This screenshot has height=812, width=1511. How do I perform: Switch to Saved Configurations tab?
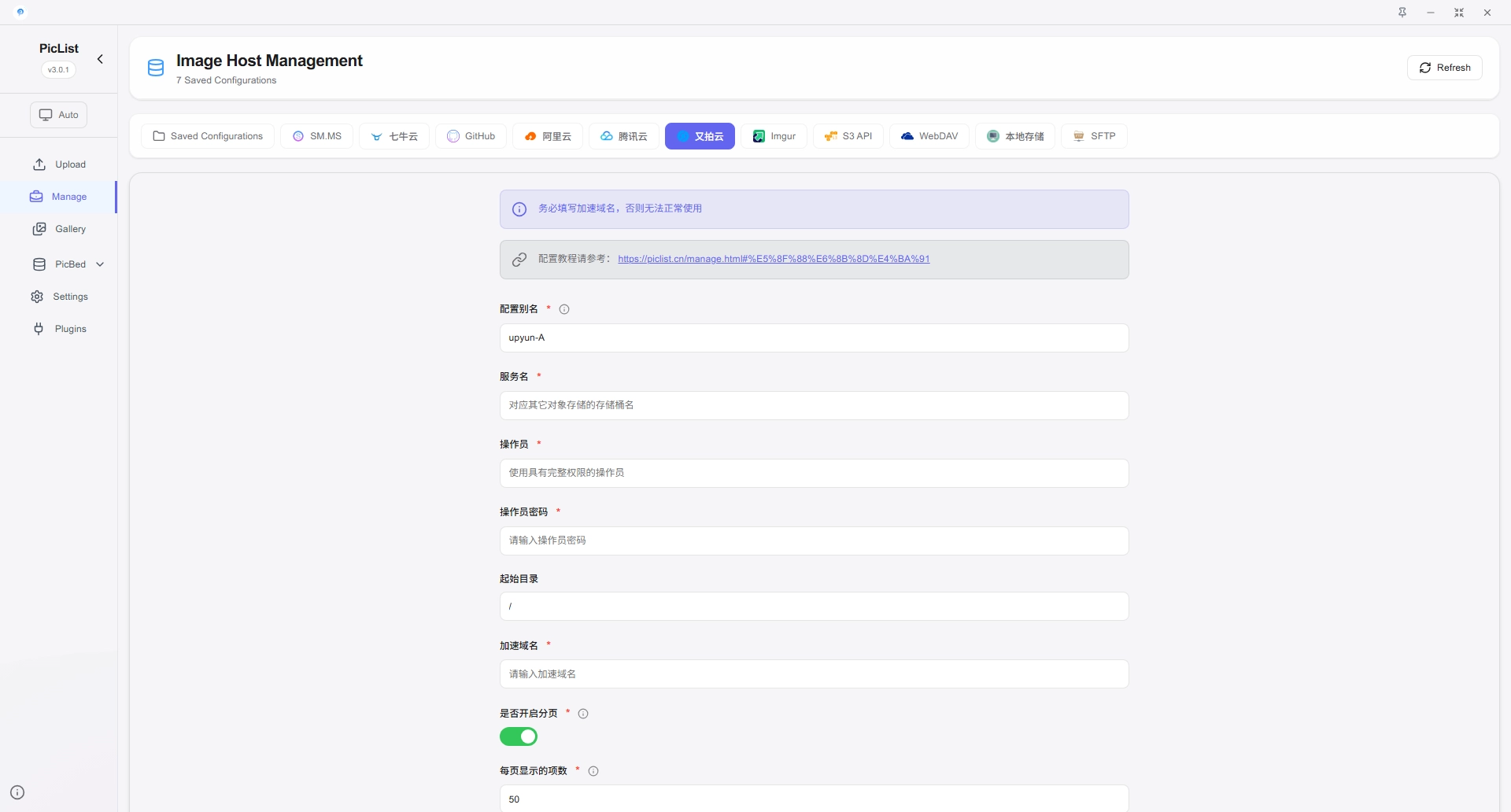[208, 136]
